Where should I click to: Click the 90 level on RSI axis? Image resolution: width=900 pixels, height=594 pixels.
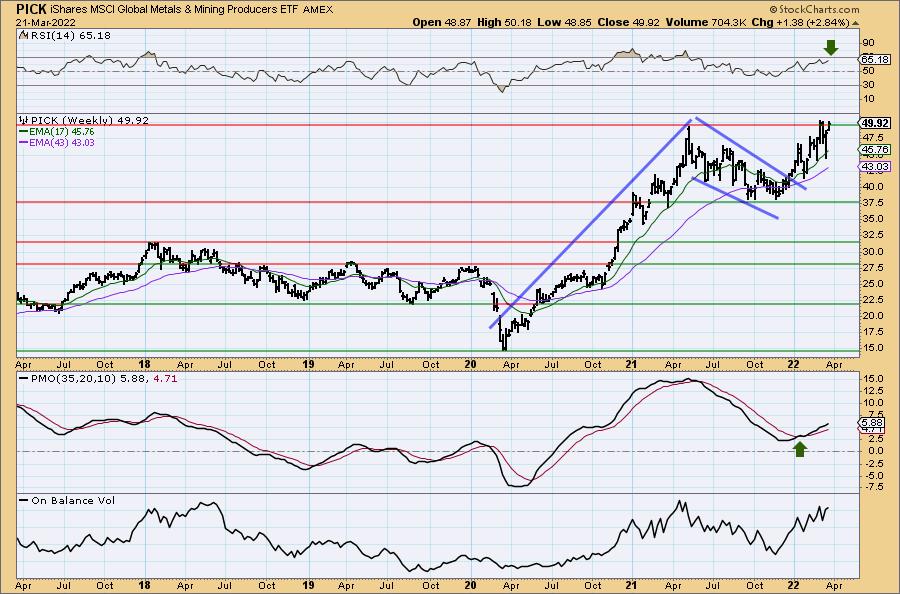[x=868, y=43]
